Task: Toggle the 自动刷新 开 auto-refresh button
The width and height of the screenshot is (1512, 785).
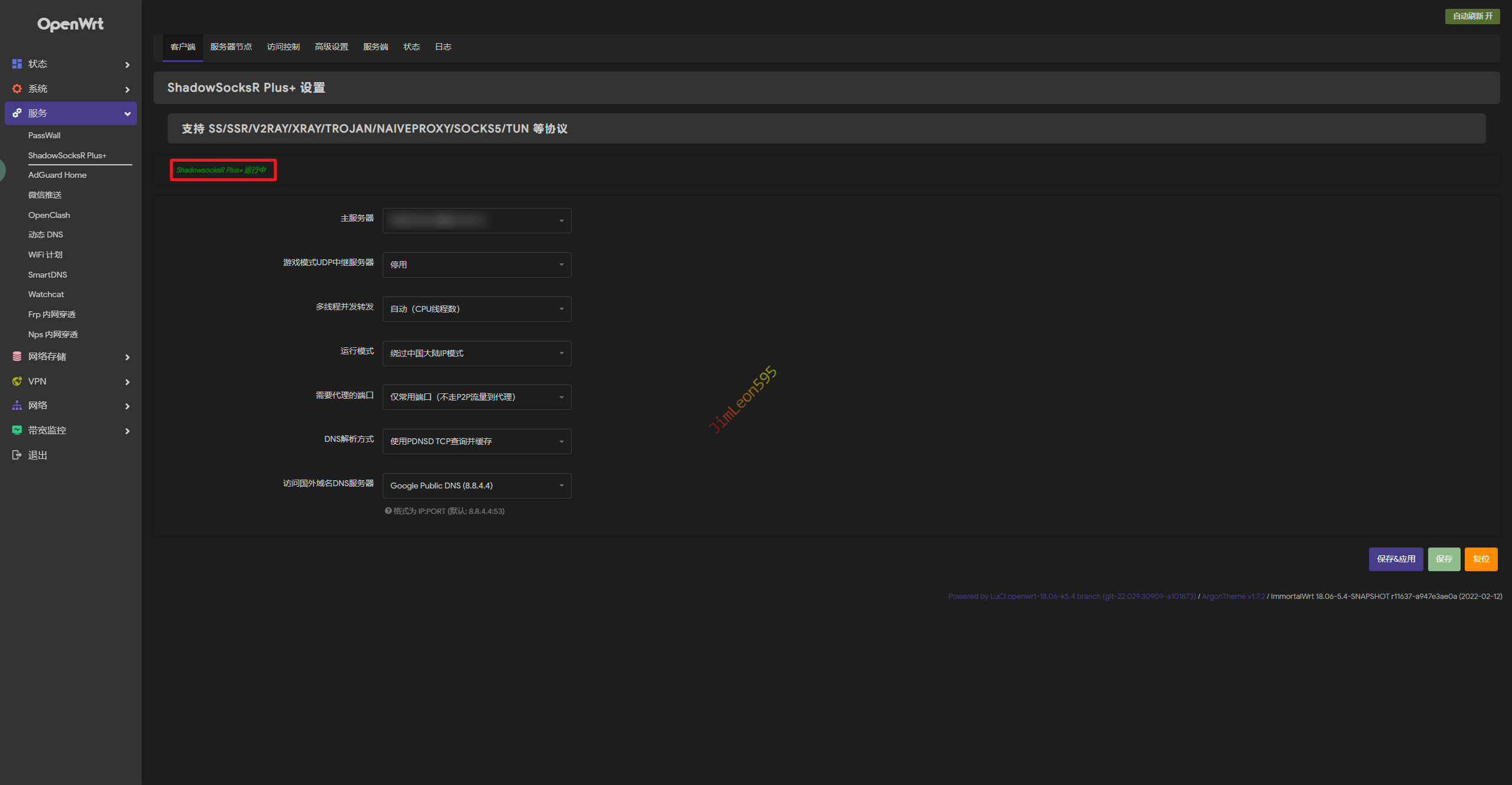Action: coord(1472,16)
